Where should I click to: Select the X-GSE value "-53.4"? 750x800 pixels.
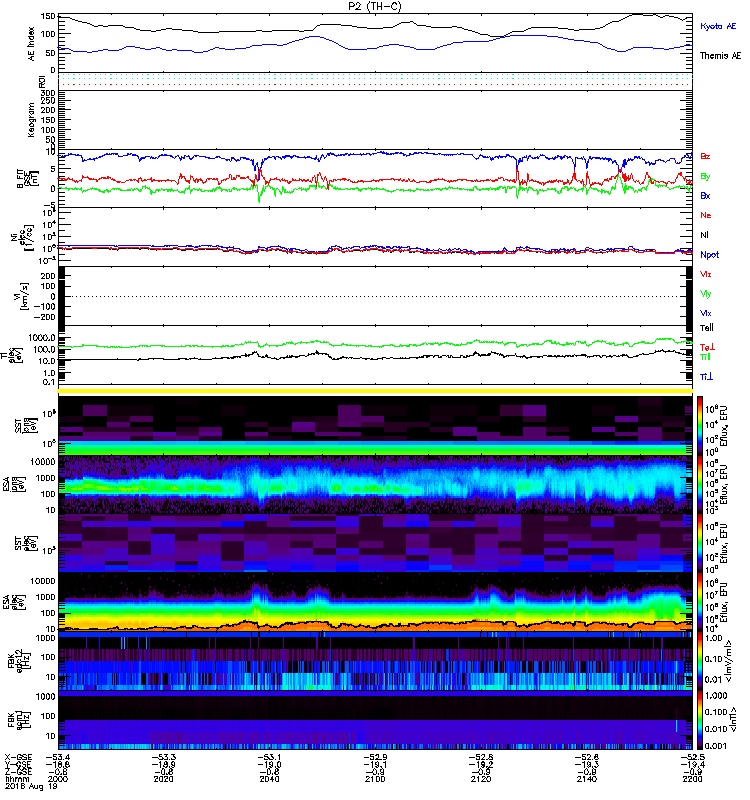click(58, 757)
